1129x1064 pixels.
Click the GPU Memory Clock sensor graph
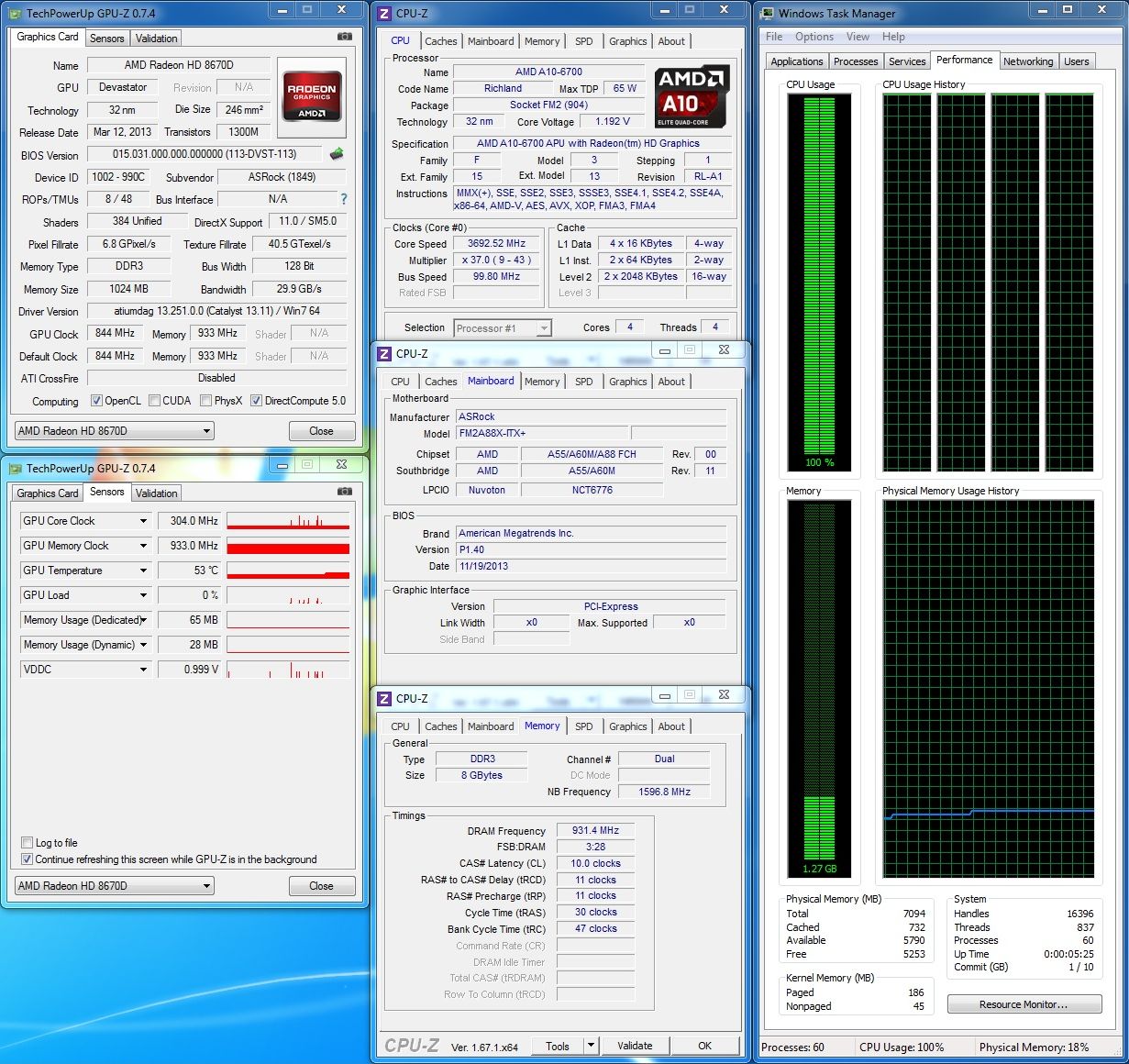pos(288,547)
